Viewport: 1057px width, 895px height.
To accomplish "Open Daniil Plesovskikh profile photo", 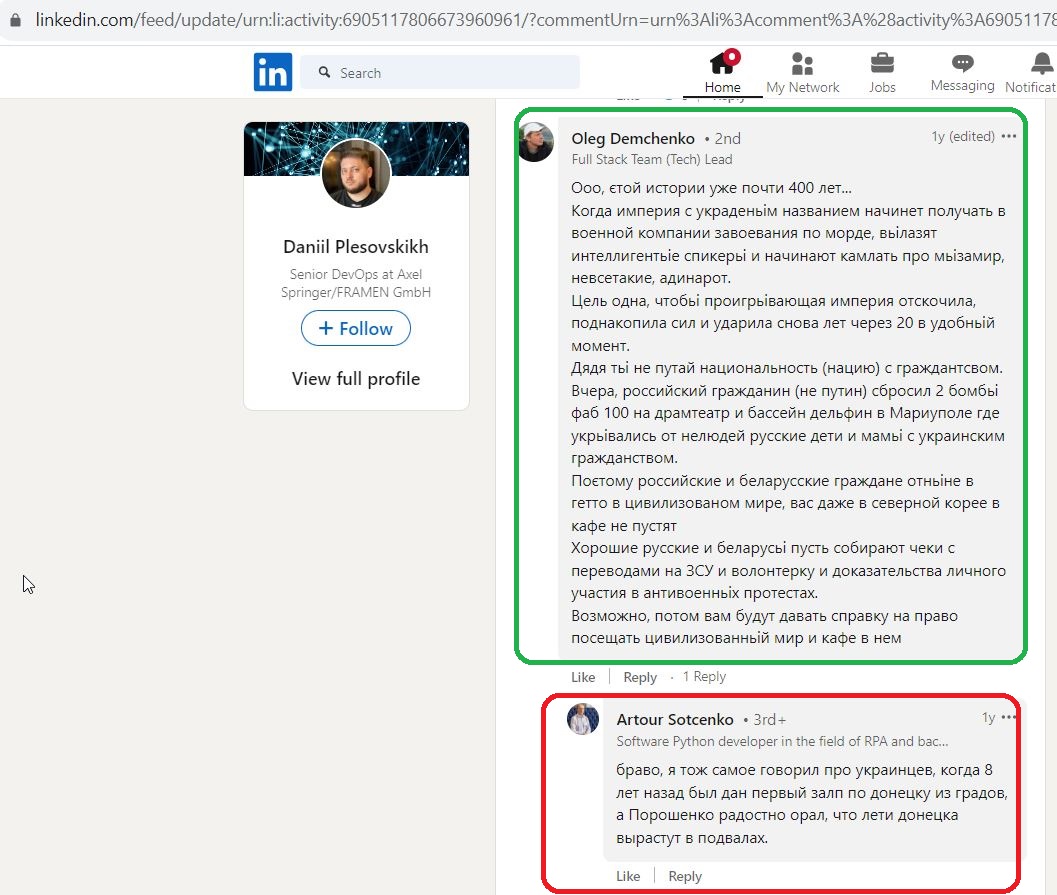I will tap(356, 173).
